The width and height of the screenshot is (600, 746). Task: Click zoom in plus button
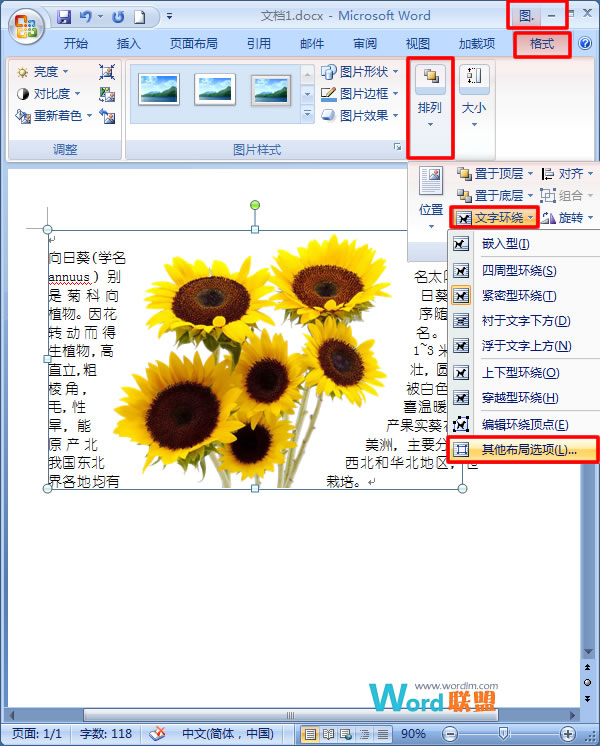tap(567, 734)
